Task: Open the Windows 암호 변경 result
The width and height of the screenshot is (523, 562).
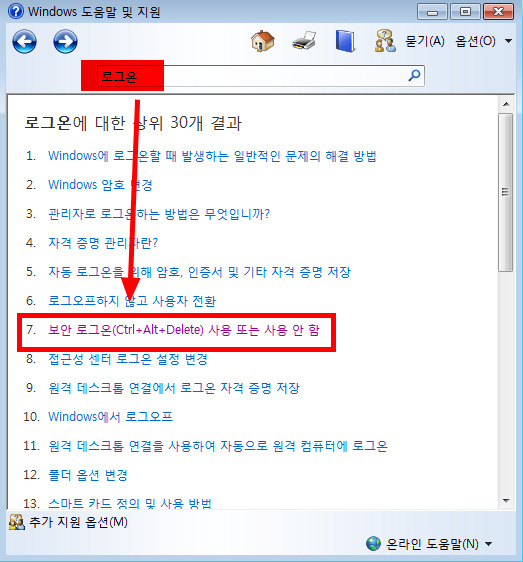Action: pyautogui.click(x=100, y=185)
